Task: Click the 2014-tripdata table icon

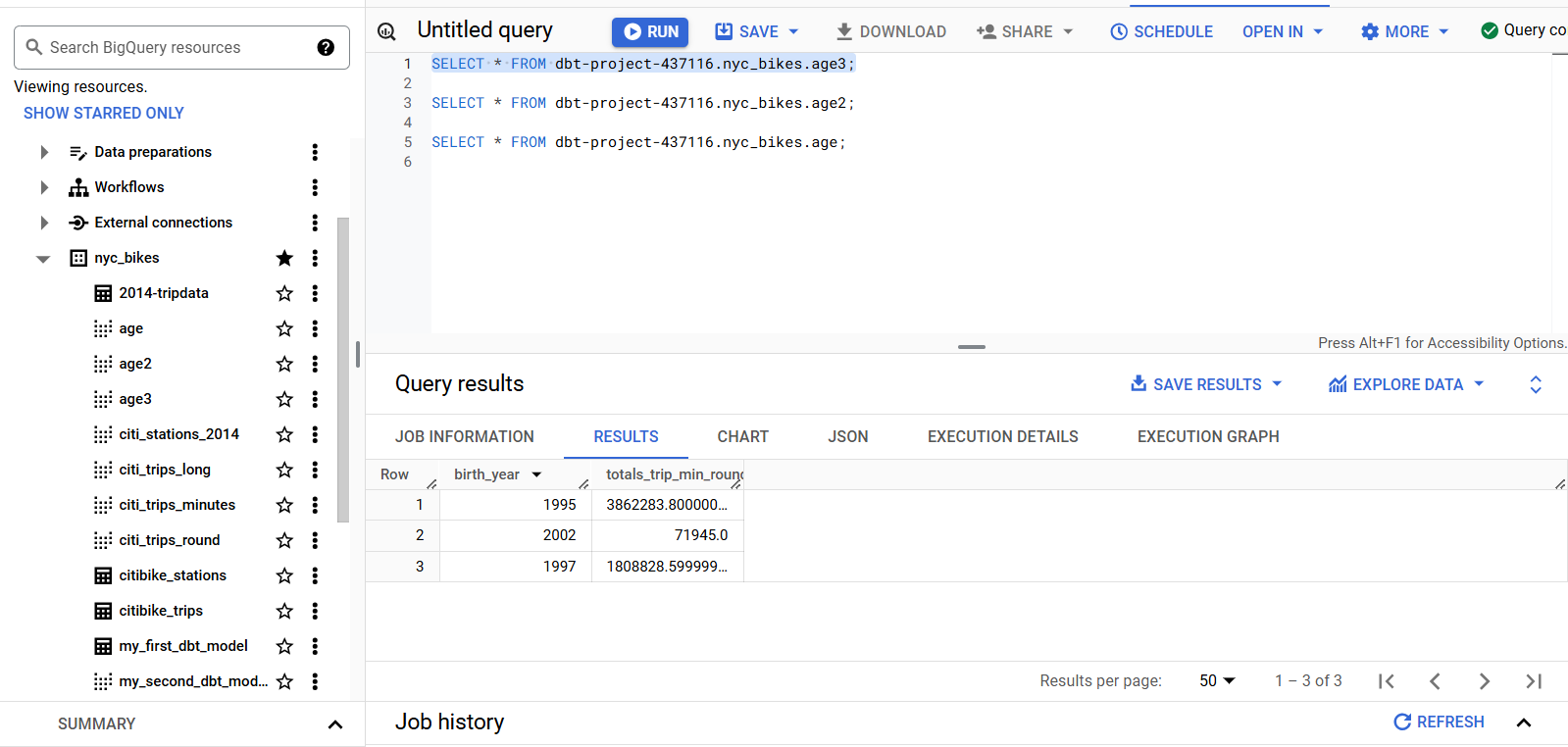Action: pos(103,293)
